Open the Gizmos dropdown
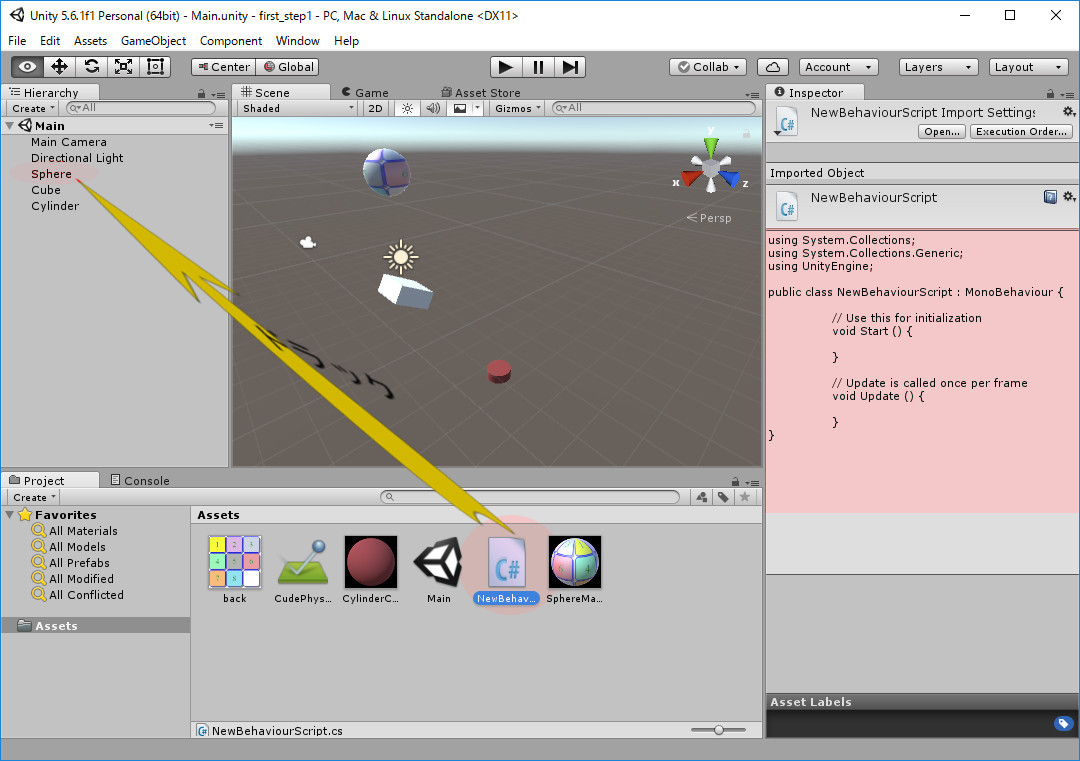Image resolution: width=1080 pixels, height=761 pixels. [x=519, y=108]
